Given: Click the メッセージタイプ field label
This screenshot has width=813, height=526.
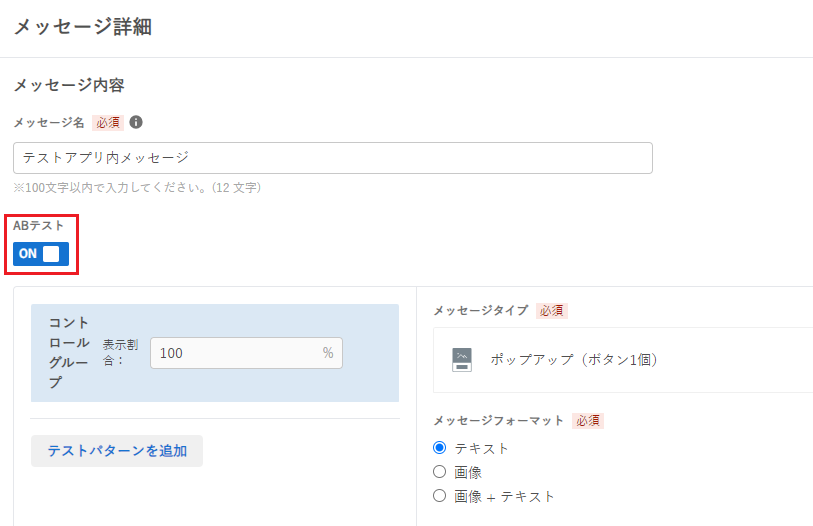Looking at the screenshot, I should coord(481,311).
